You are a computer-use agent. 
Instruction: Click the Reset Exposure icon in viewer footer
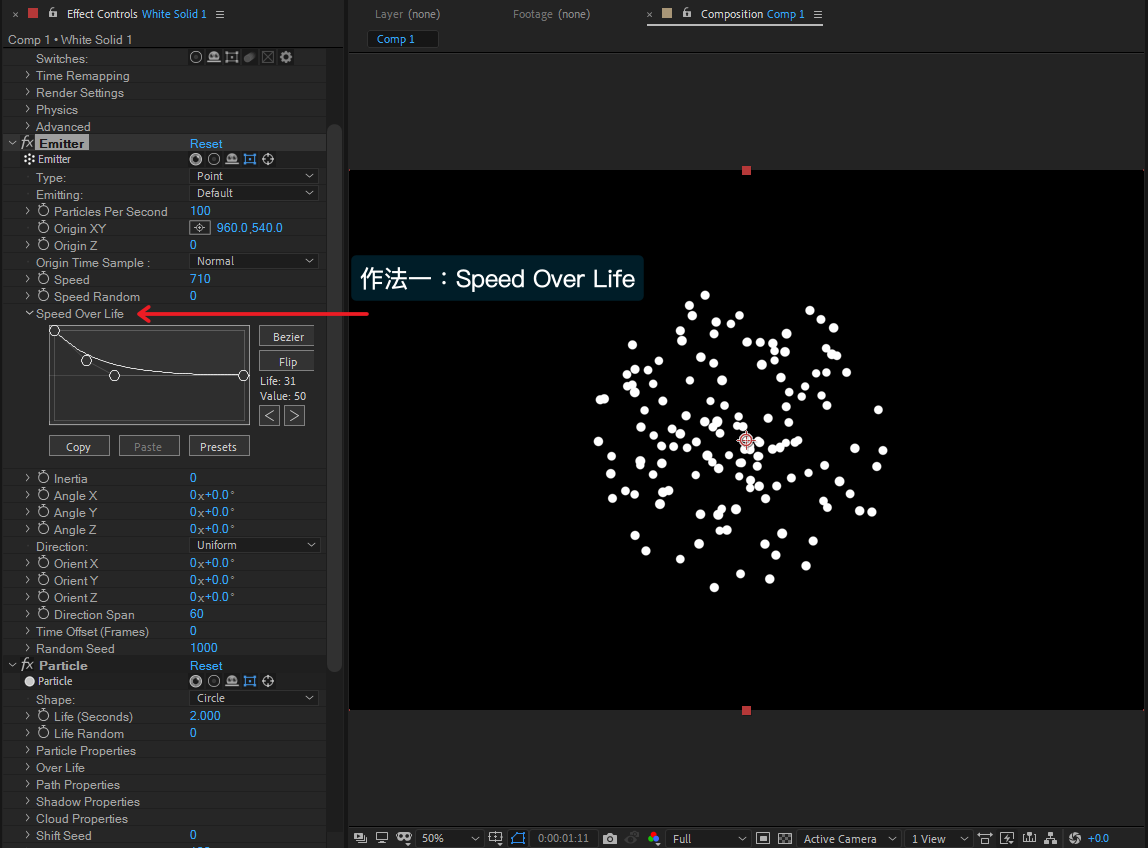pyautogui.click(x=1075, y=838)
